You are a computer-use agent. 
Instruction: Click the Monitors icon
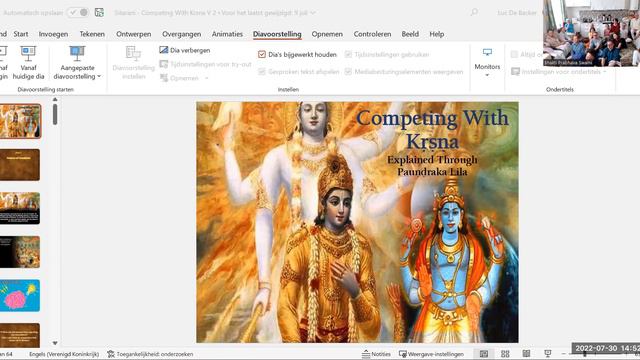487,52
